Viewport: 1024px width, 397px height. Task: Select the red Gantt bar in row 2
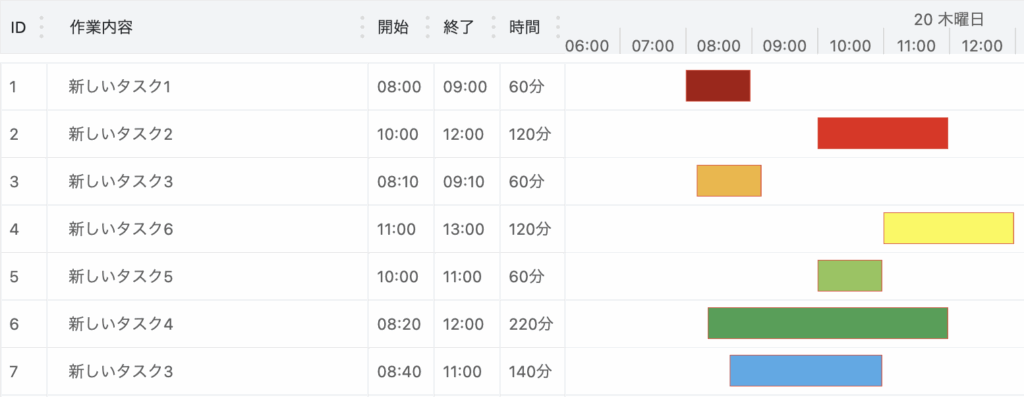(x=882, y=133)
